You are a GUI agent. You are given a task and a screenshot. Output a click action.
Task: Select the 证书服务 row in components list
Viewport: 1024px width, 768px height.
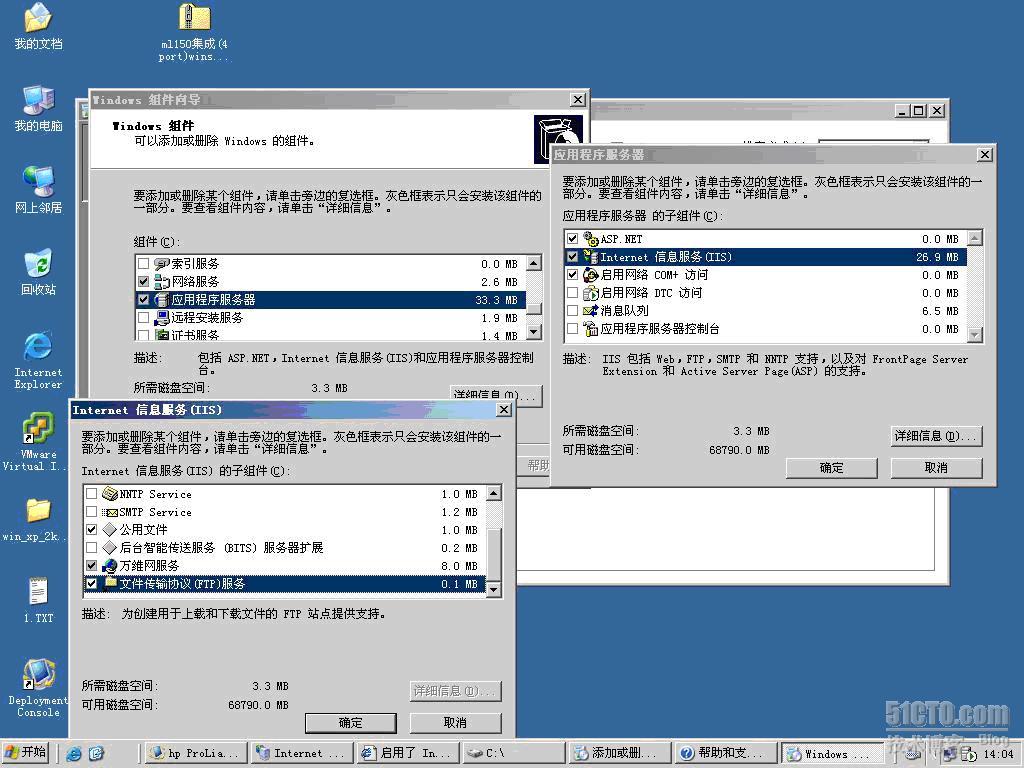click(330, 334)
